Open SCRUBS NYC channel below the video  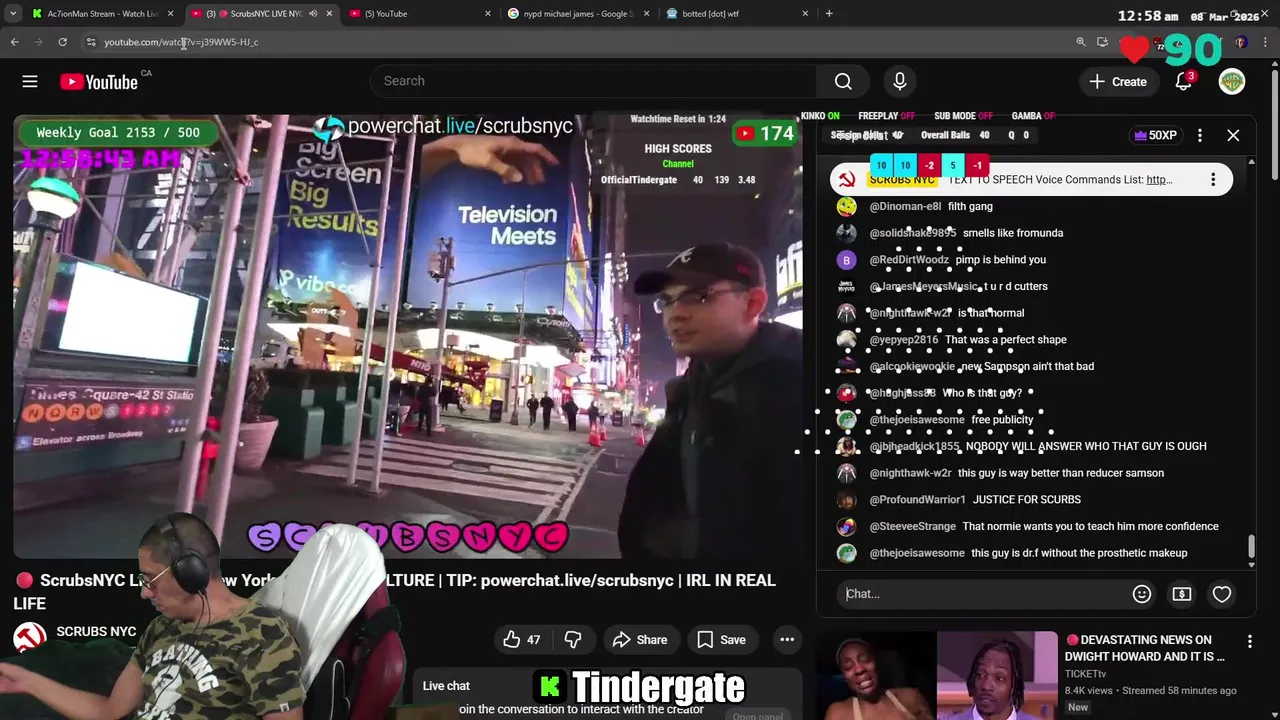coord(96,632)
